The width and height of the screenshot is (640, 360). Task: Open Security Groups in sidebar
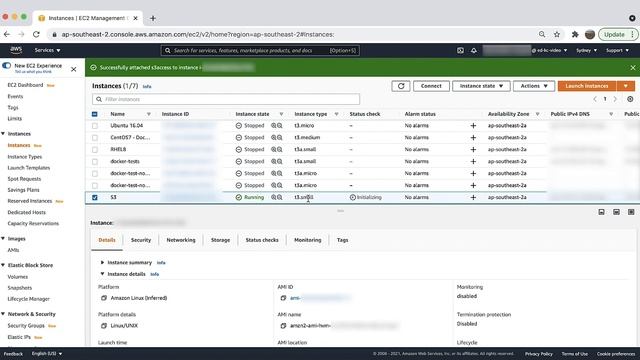click(x=26, y=326)
